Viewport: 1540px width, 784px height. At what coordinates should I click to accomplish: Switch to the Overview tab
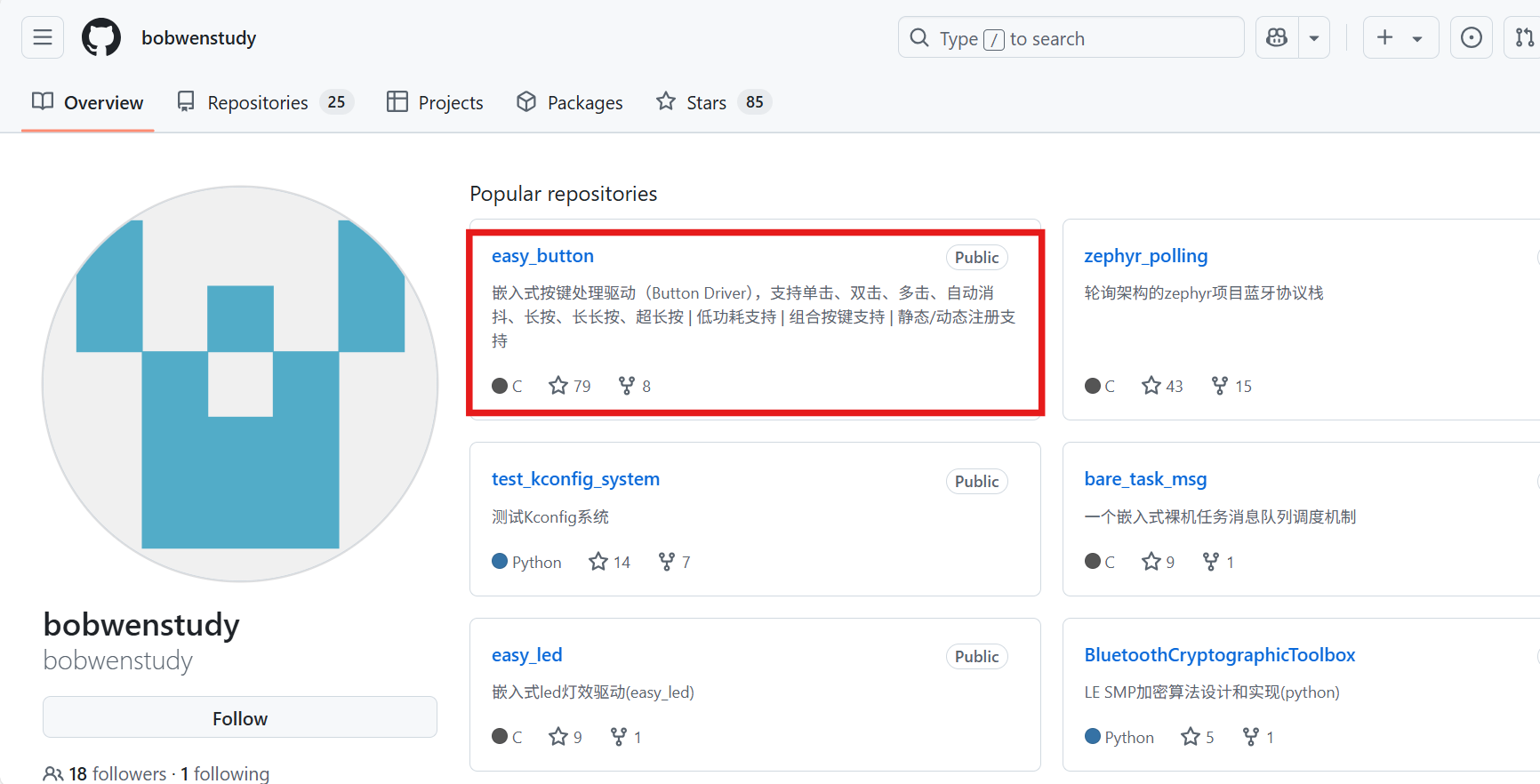point(88,102)
